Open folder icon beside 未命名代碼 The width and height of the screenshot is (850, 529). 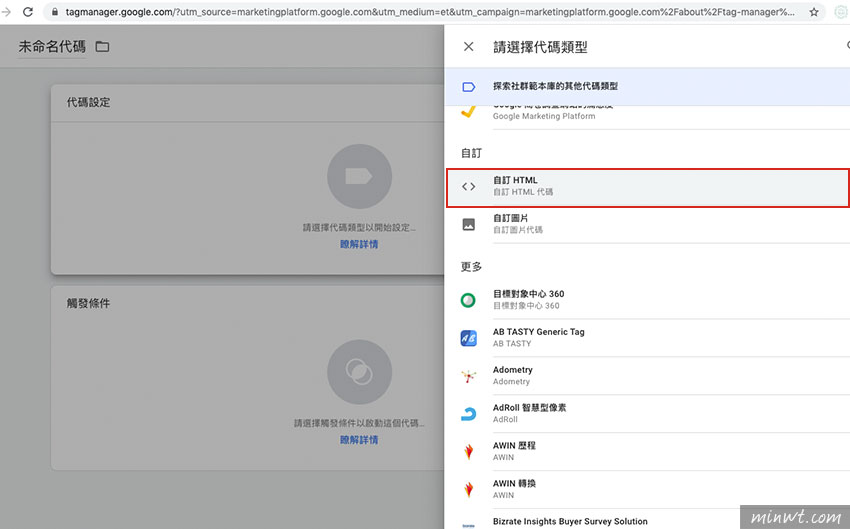(x=102, y=47)
